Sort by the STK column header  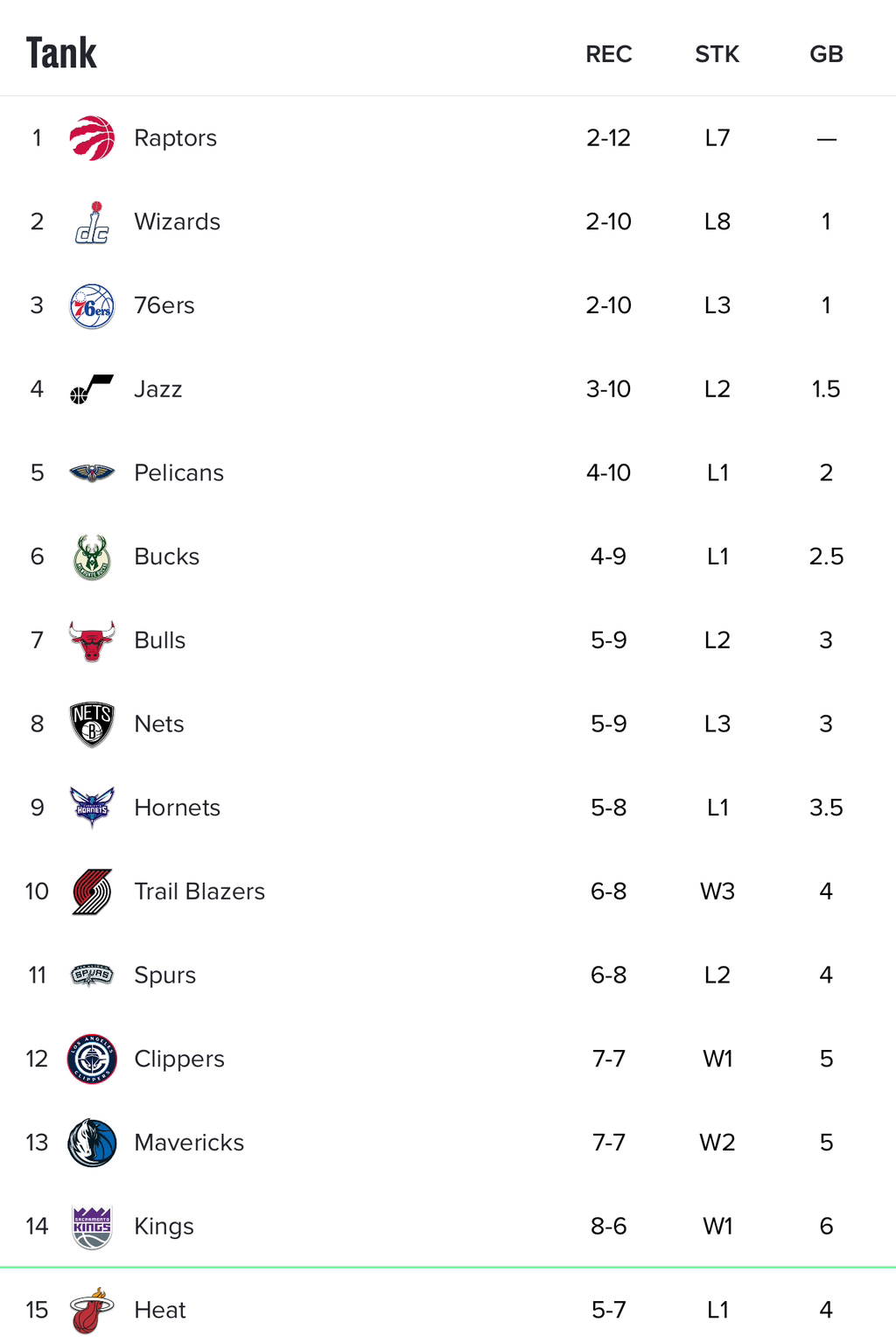(717, 54)
